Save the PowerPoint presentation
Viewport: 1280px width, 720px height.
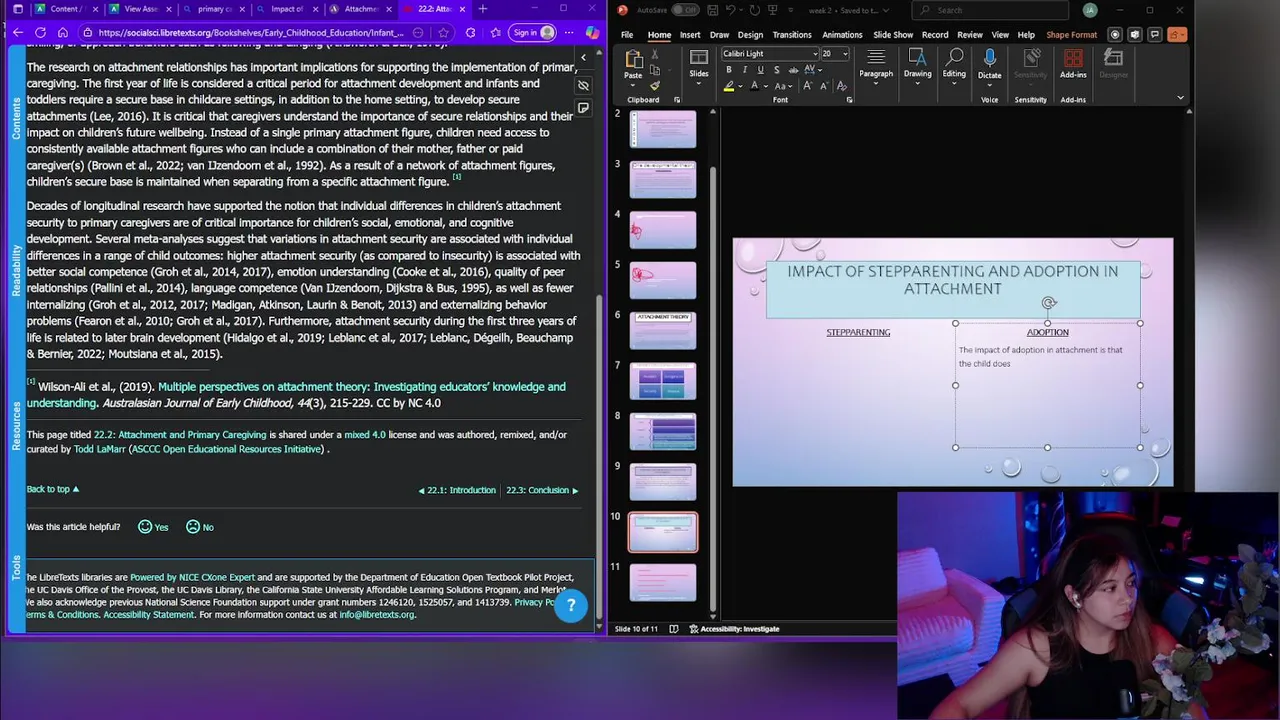coord(713,10)
